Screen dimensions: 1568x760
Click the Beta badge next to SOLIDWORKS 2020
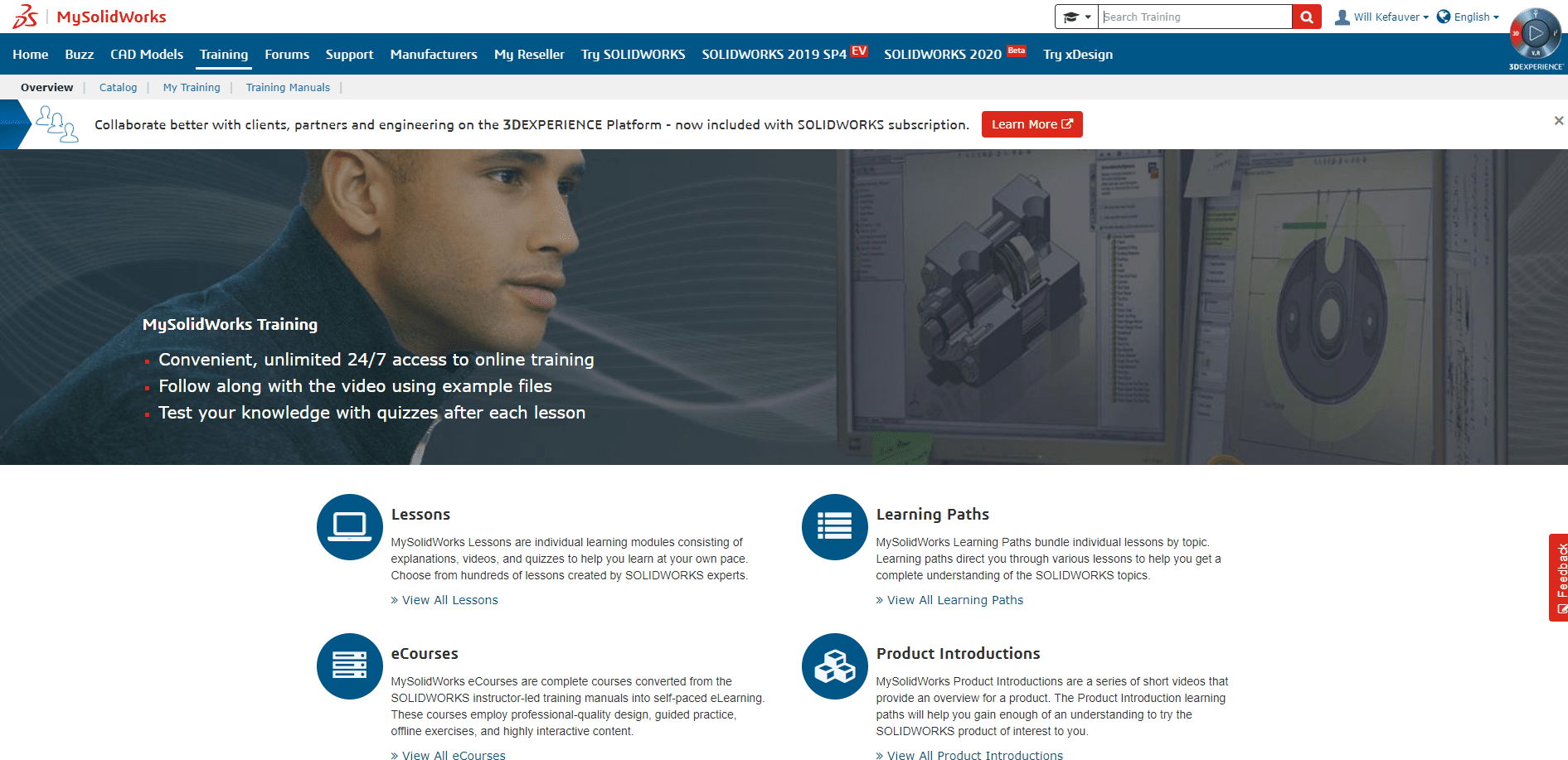1017,51
